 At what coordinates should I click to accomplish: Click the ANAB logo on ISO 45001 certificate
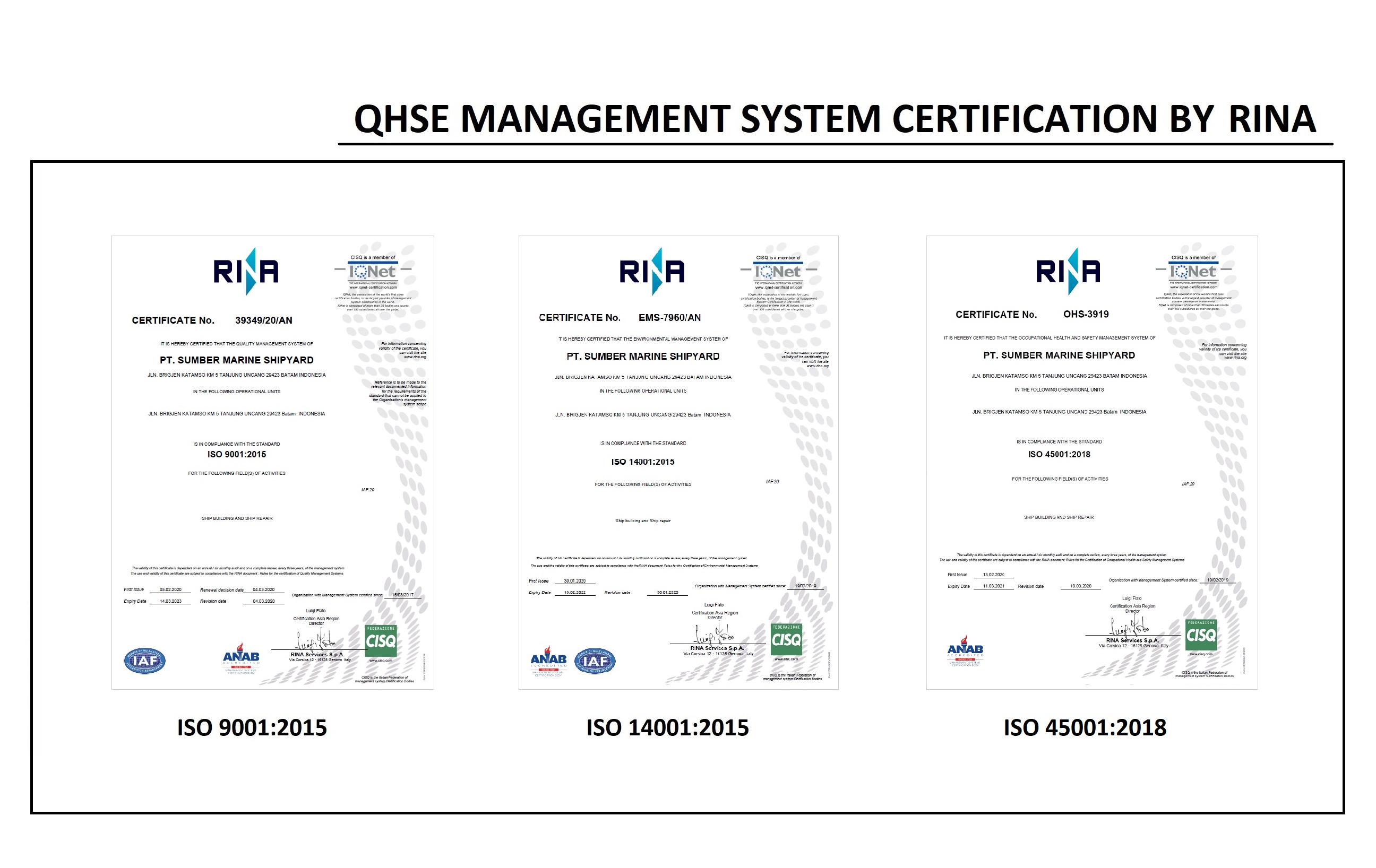(x=965, y=650)
